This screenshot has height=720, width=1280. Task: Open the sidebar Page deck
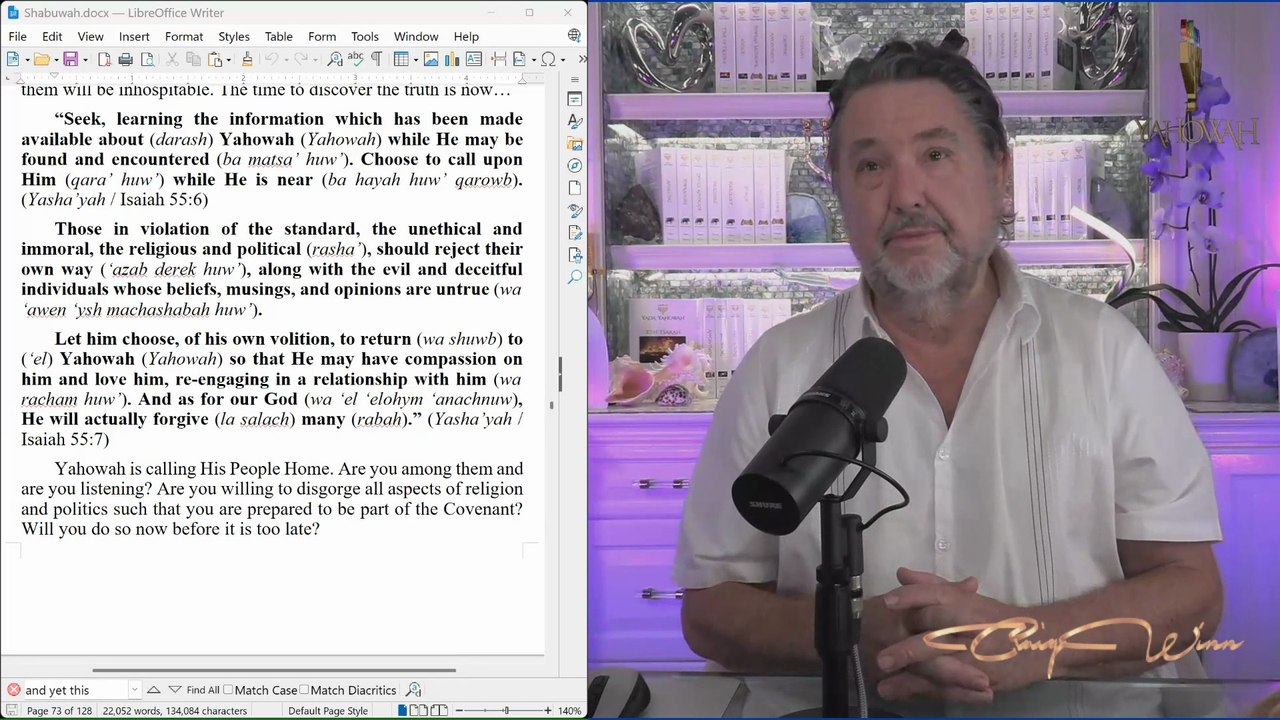(x=575, y=188)
